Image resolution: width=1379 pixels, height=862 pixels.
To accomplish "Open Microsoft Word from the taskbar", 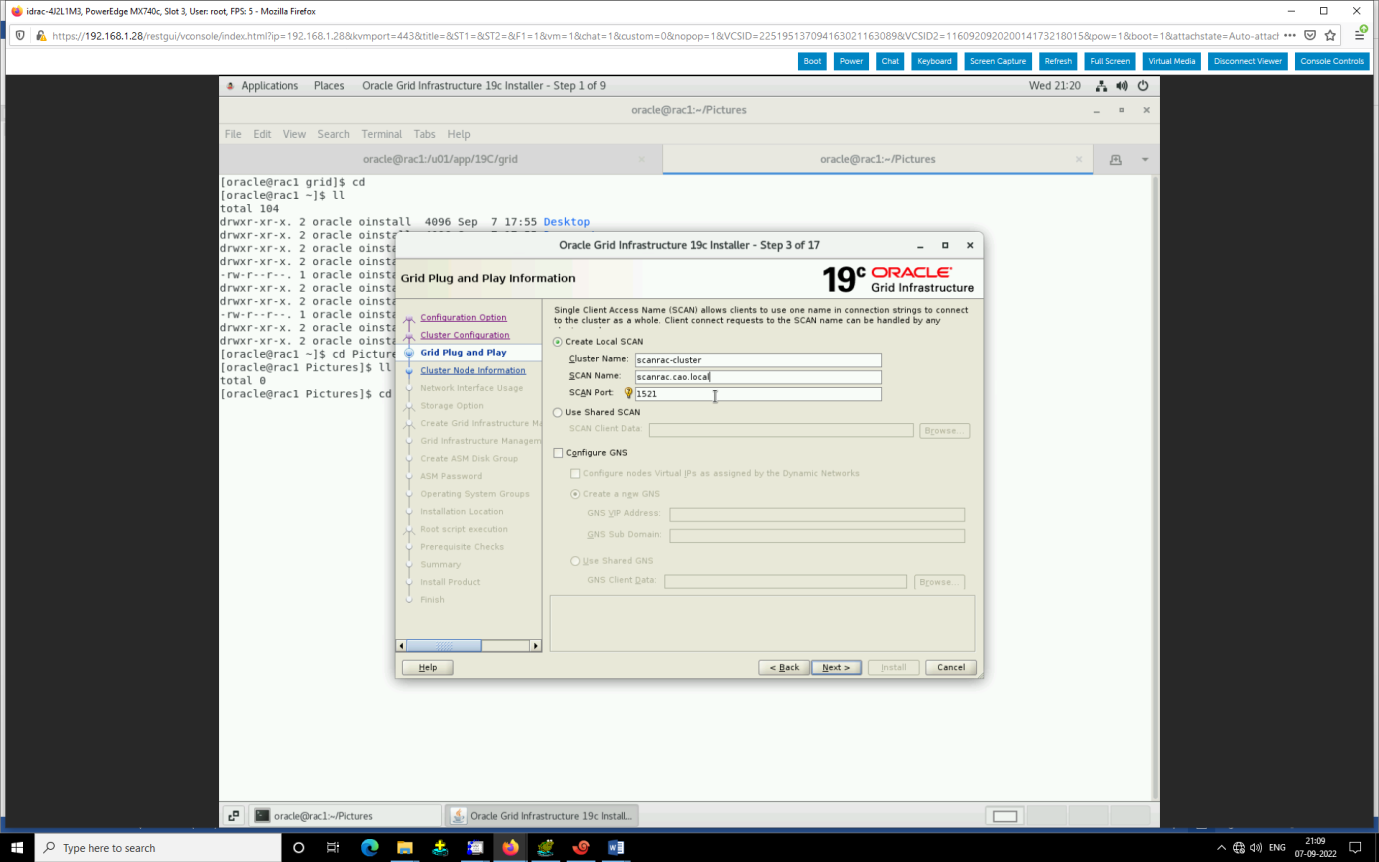I will click(x=616, y=848).
